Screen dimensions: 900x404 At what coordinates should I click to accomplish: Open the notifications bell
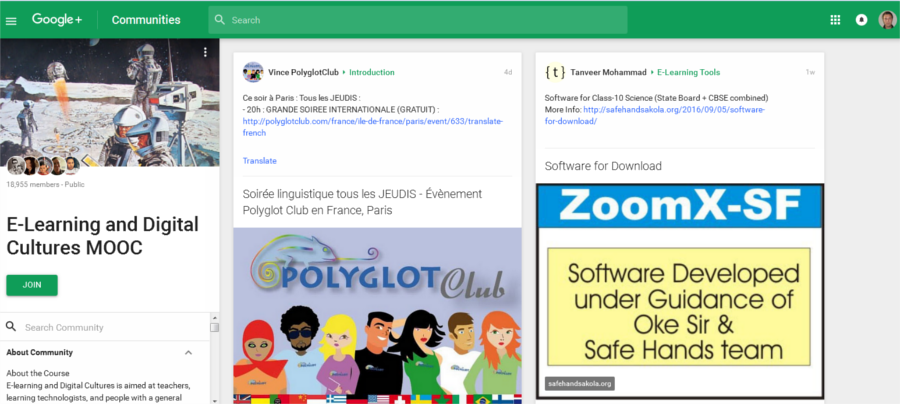tap(861, 20)
